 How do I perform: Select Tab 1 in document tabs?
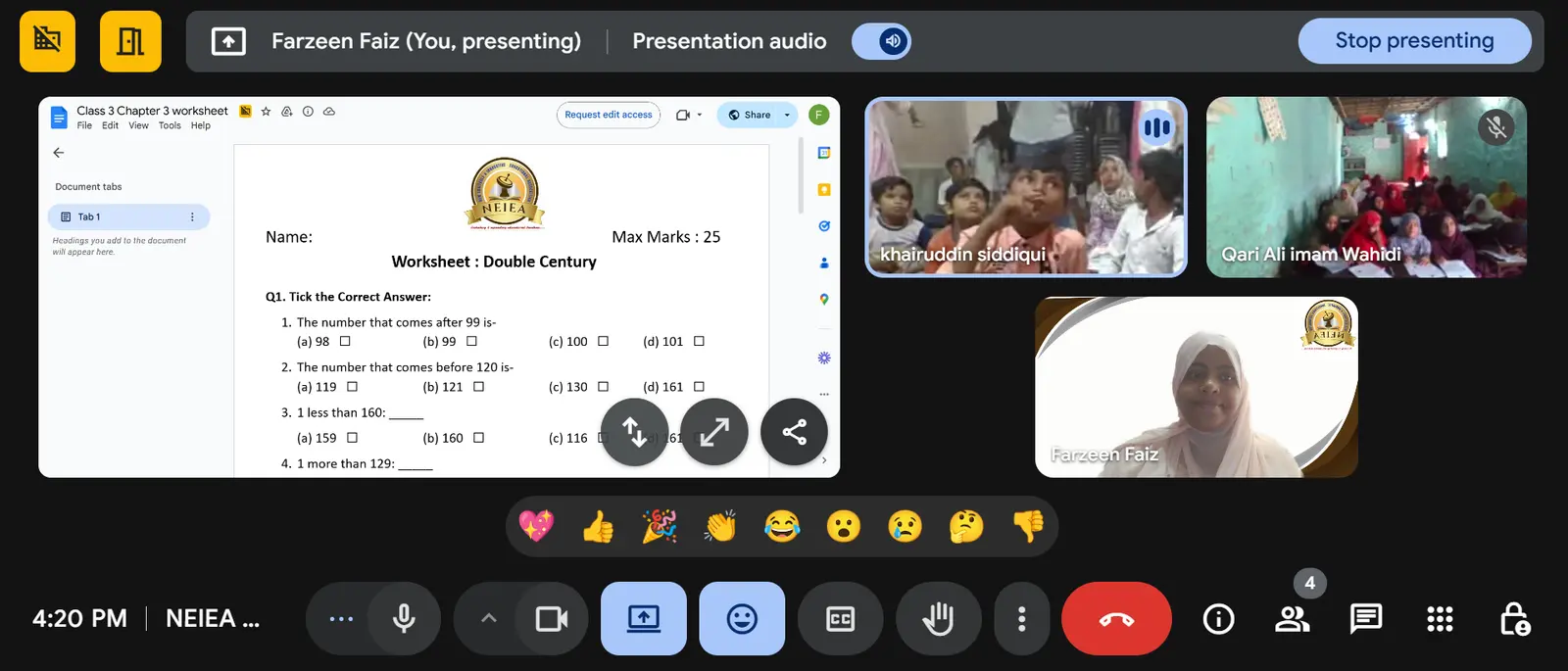pyautogui.click(x=128, y=216)
